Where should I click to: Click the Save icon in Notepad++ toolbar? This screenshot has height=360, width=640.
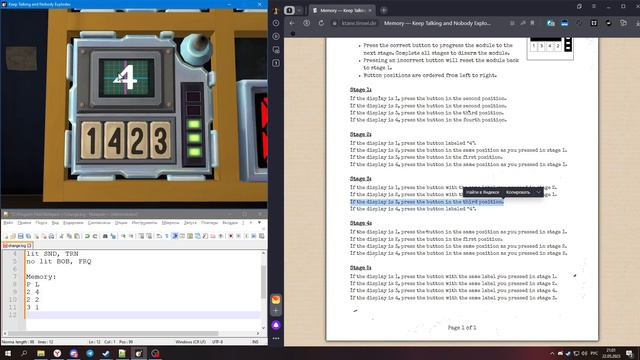[20, 236]
